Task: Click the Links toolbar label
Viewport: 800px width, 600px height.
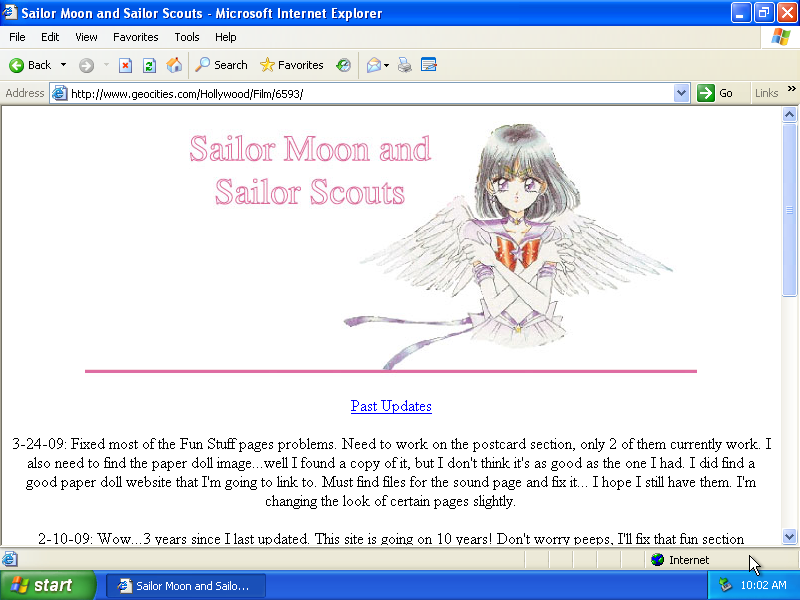Action: (766, 93)
